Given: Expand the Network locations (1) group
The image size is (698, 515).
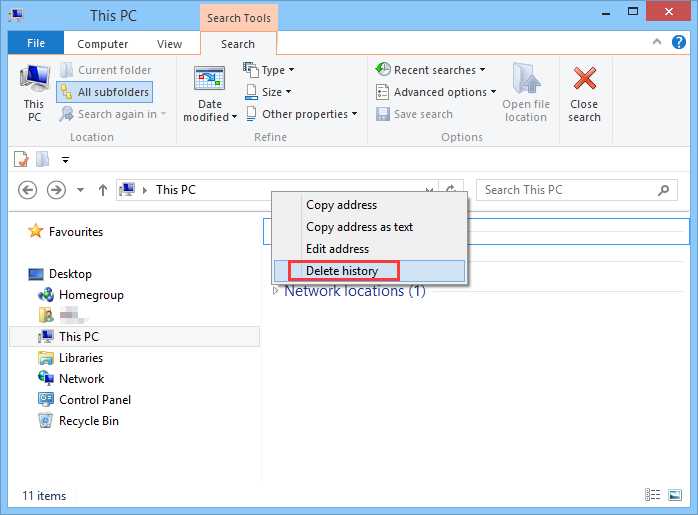Looking at the screenshot, I should [276, 291].
